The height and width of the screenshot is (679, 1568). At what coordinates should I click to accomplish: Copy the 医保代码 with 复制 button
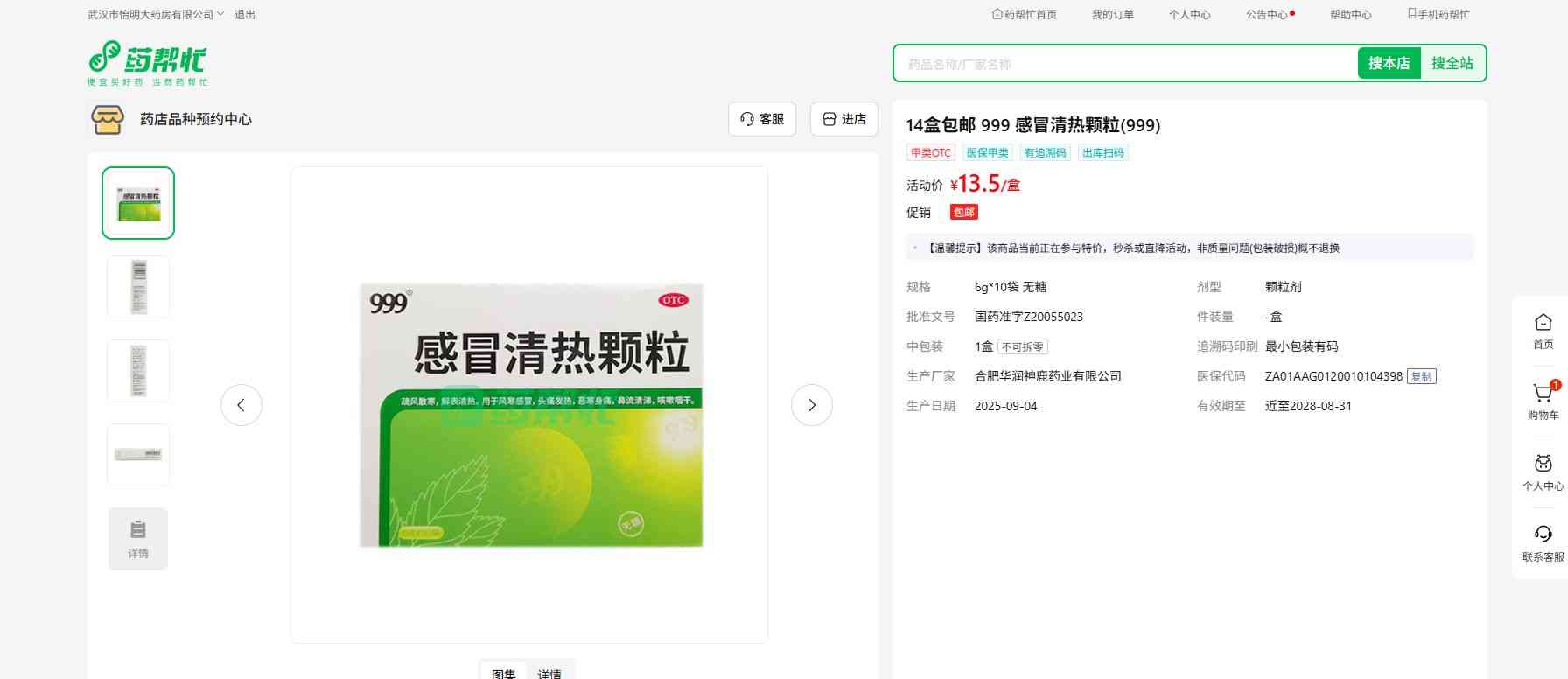point(1421,376)
